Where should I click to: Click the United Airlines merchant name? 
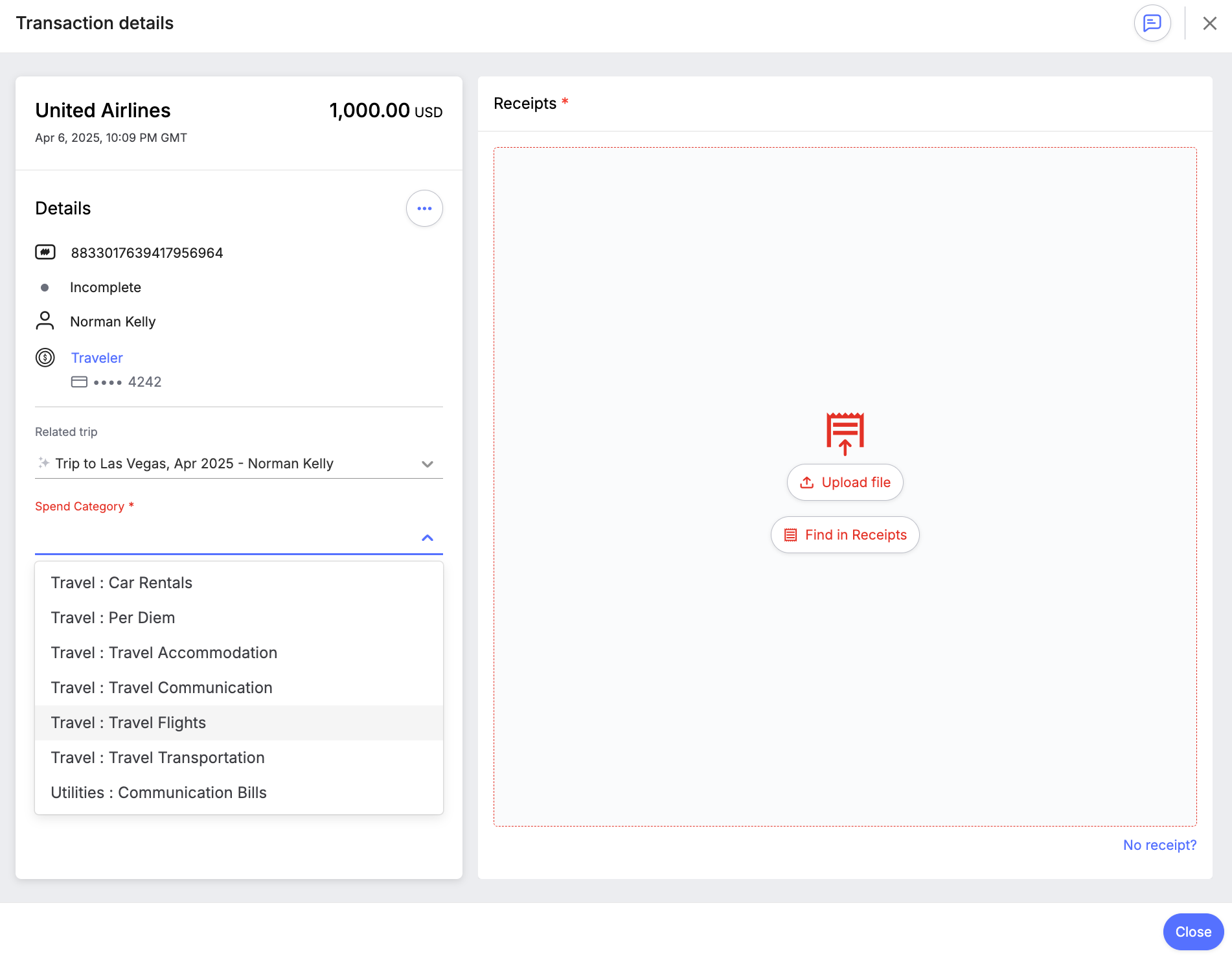coord(103,111)
